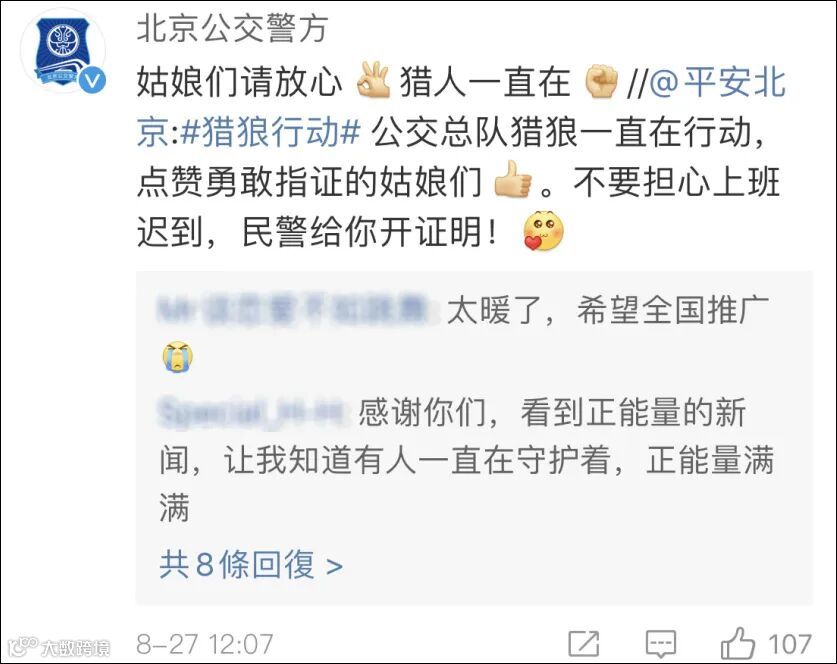Tap the blue verified V badge
This screenshot has width=837, height=664.
click(x=94, y=82)
